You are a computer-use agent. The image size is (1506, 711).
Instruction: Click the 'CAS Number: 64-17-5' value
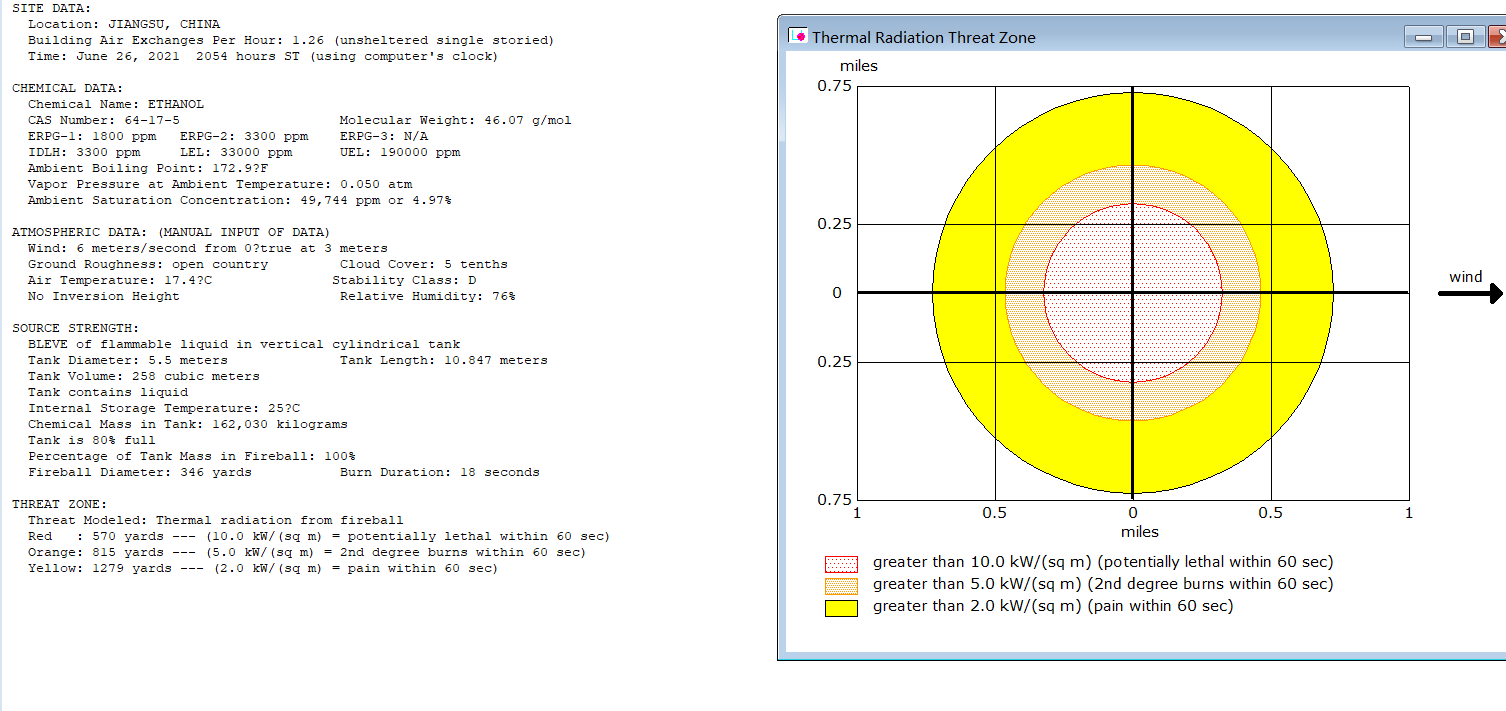click(x=104, y=120)
